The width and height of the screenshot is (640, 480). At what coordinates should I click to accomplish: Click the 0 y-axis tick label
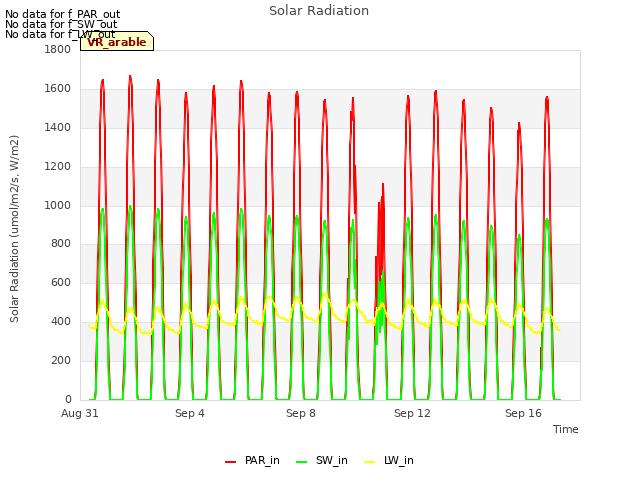(x=68, y=399)
